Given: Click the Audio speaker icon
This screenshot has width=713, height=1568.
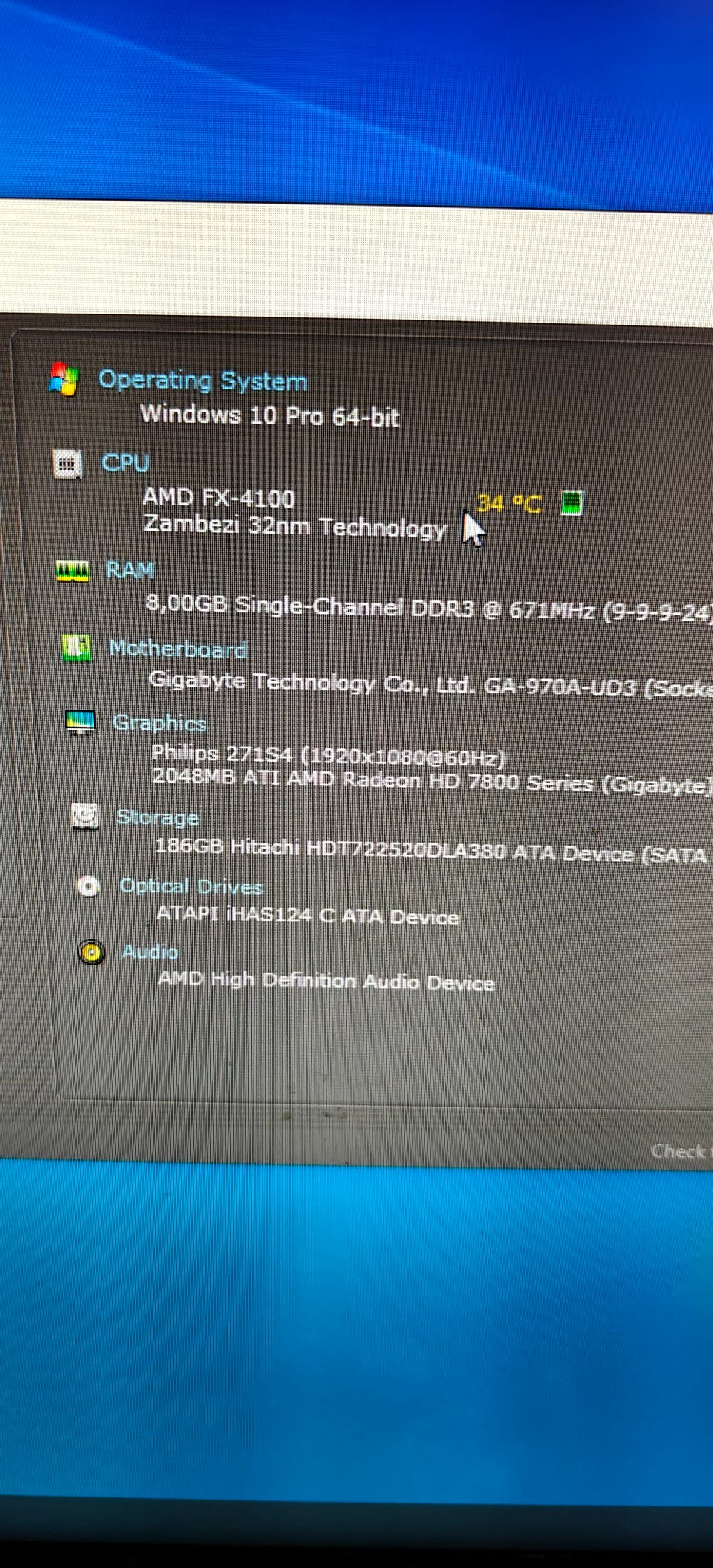Looking at the screenshot, I should coord(92,952).
